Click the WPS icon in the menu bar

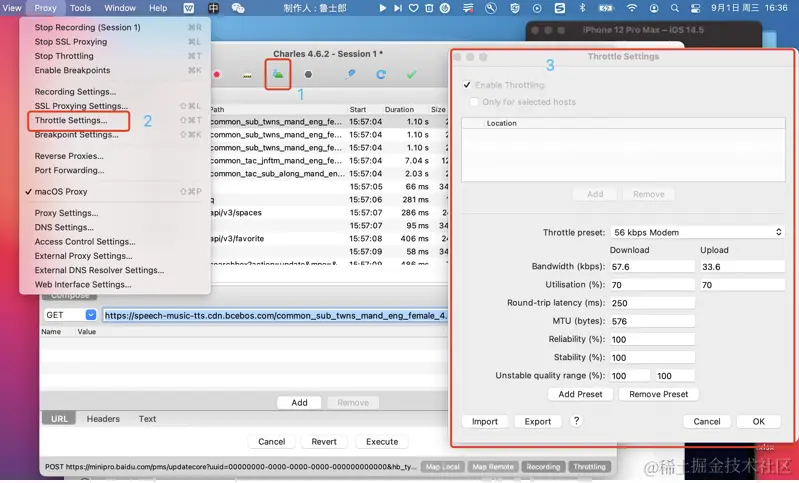189,8
